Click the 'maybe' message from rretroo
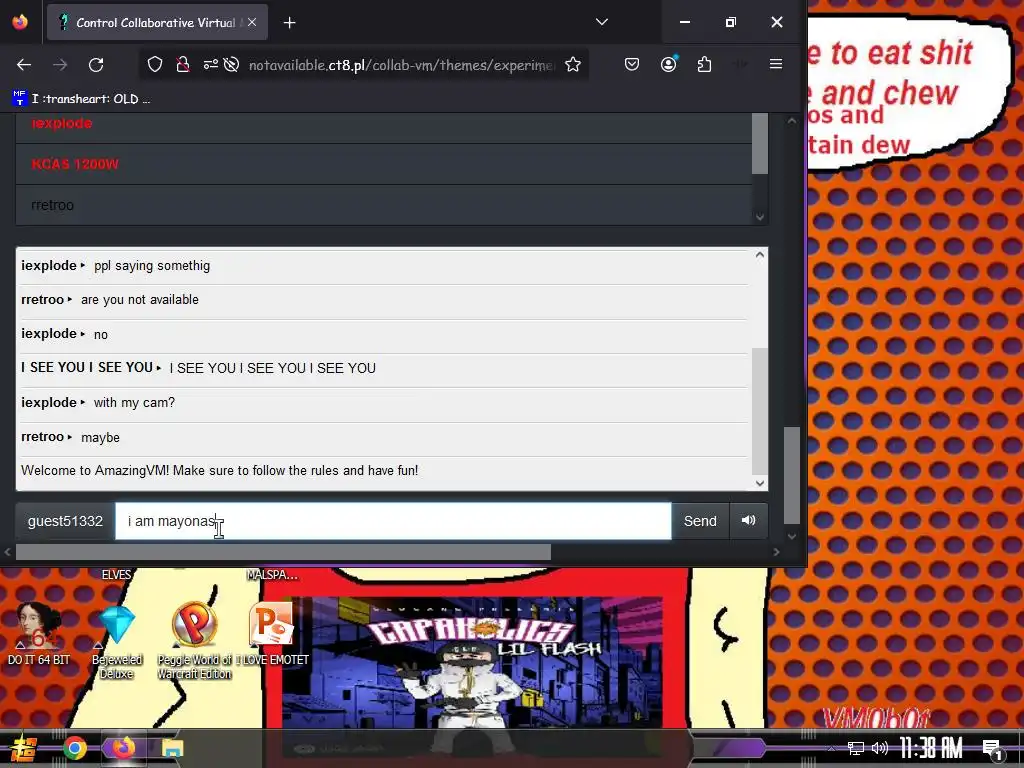Viewport: 1024px width, 768px height. [101, 438]
